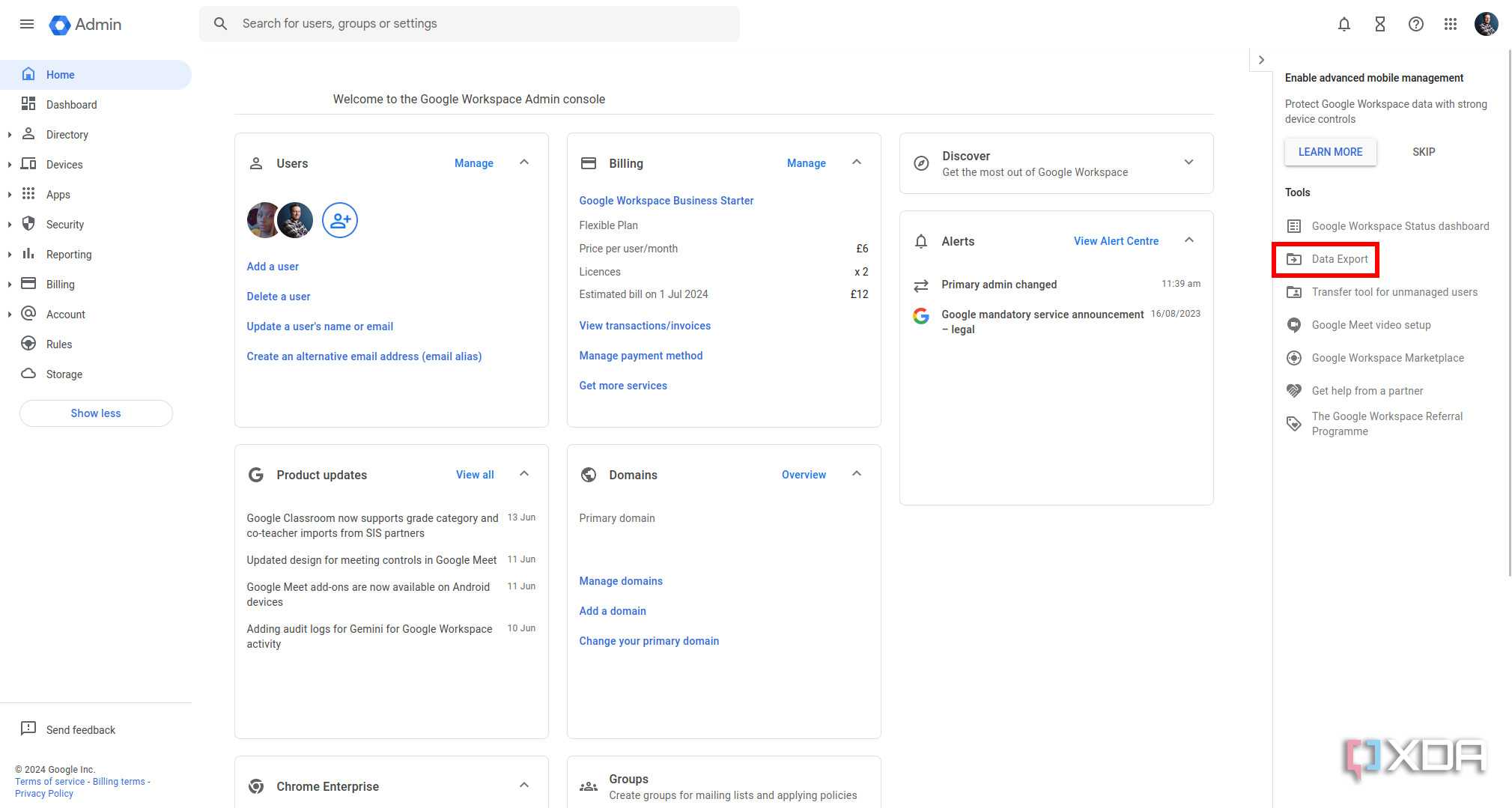Click the Get help from partner icon
Image resolution: width=1512 pixels, height=808 pixels.
coord(1294,391)
